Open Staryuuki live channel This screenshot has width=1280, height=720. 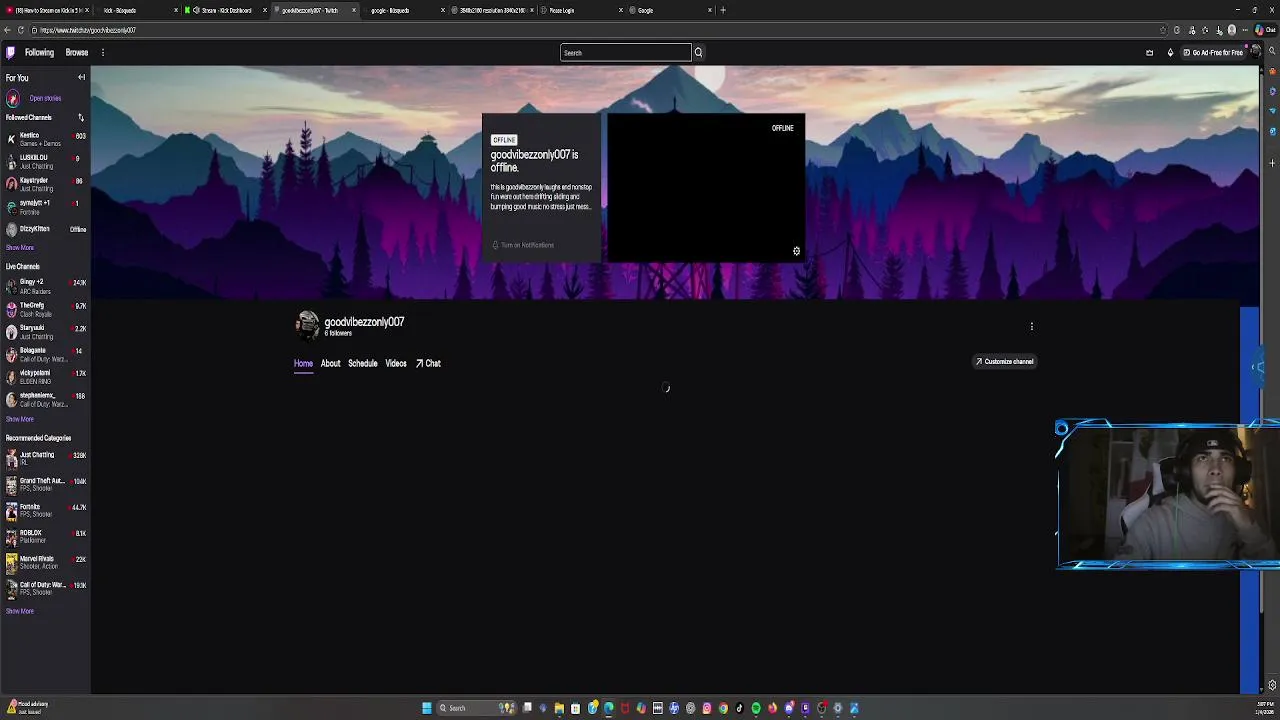pyautogui.click(x=45, y=331)
